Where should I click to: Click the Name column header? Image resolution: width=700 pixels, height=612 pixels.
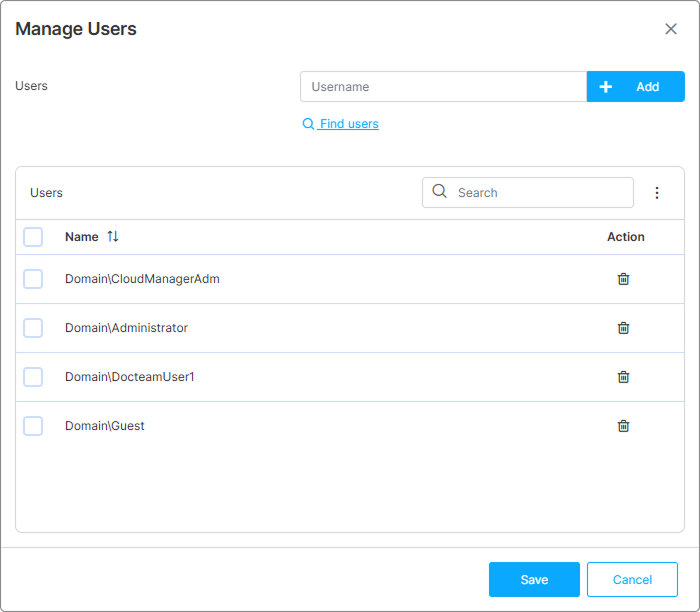pyautogui.click(x=82, y=237)
